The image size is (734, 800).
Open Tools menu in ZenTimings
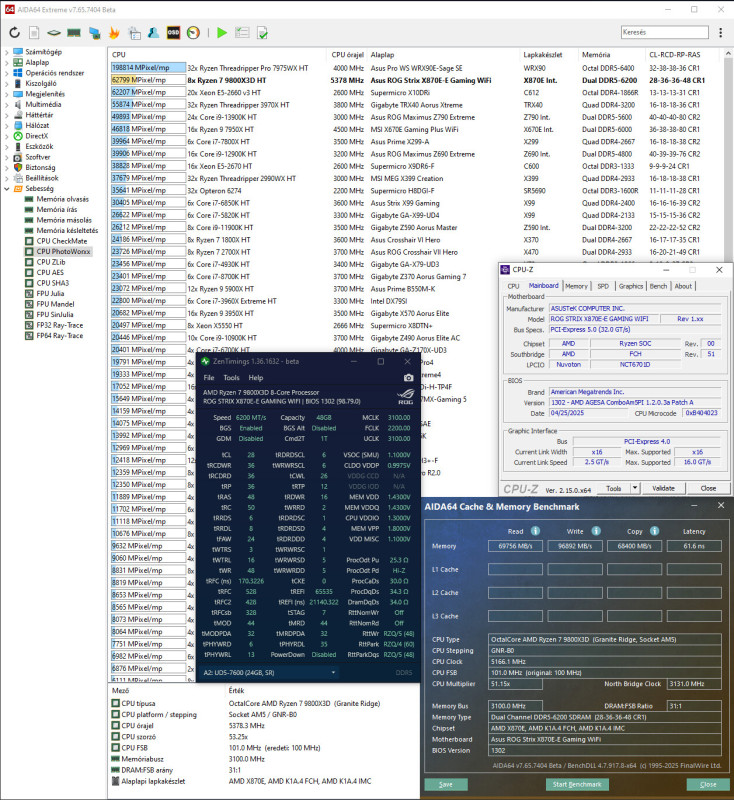tap(231, 378)
